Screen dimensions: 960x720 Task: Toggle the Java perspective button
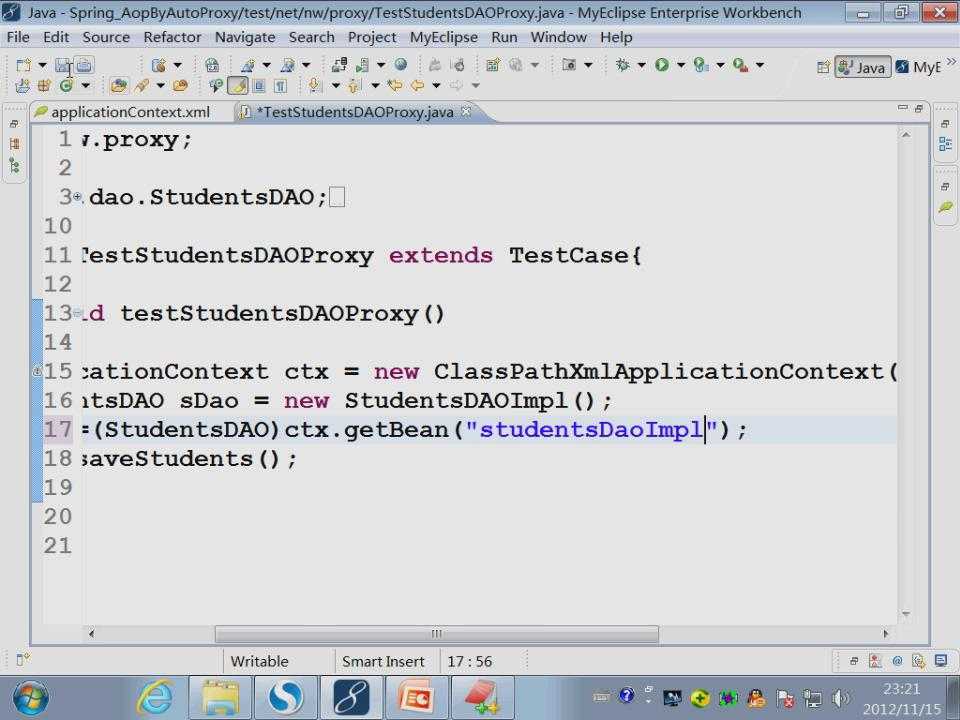coord(863,67)
